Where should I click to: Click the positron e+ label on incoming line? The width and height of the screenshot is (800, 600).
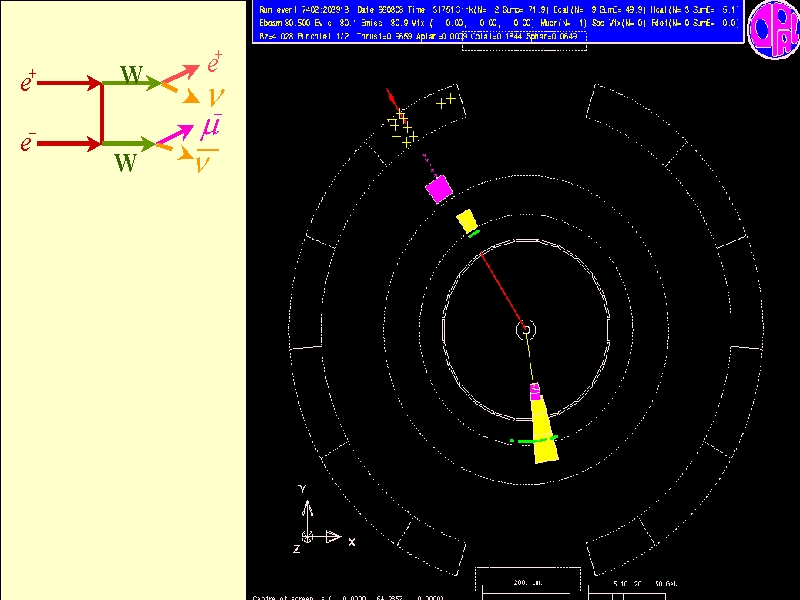tap(28, 84)
